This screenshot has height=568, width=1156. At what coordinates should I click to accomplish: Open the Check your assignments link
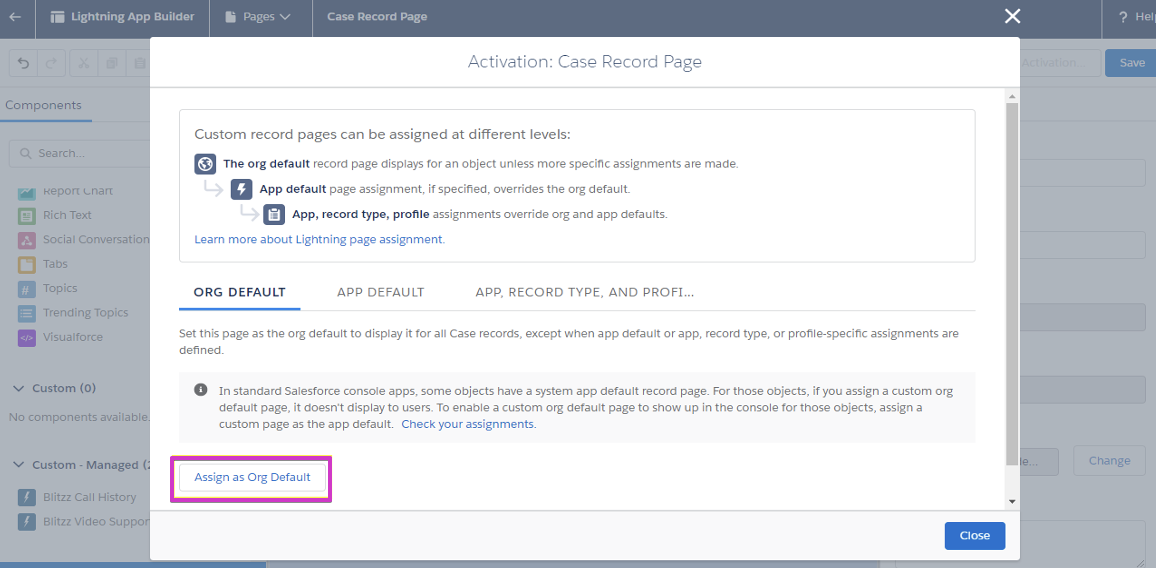tap(469, 424)
